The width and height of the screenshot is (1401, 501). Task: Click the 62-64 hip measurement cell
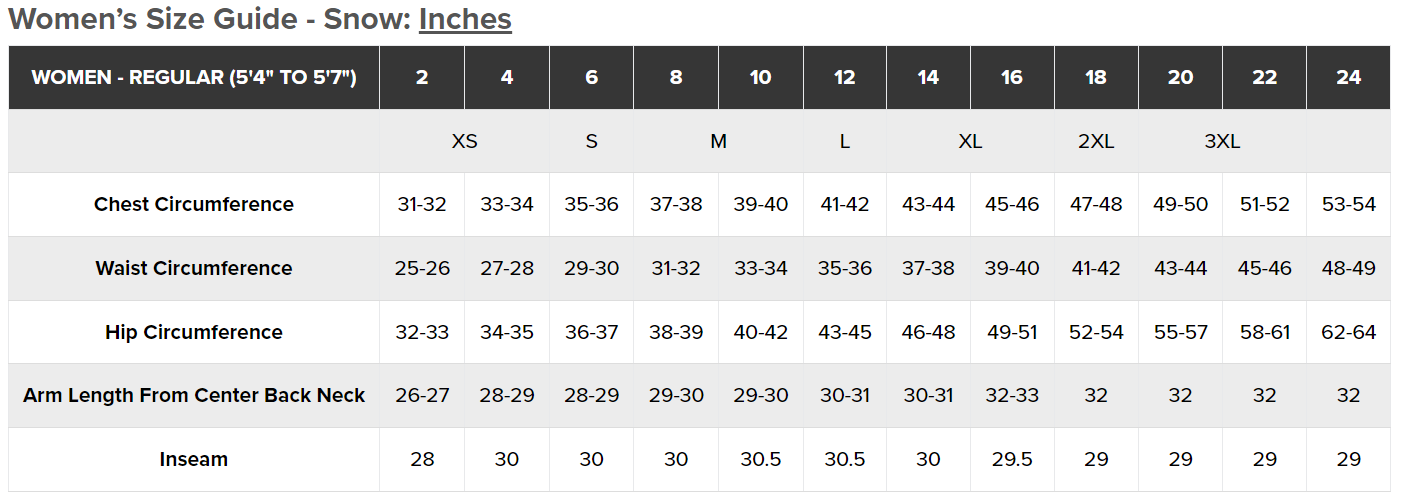coord(1348,332)
